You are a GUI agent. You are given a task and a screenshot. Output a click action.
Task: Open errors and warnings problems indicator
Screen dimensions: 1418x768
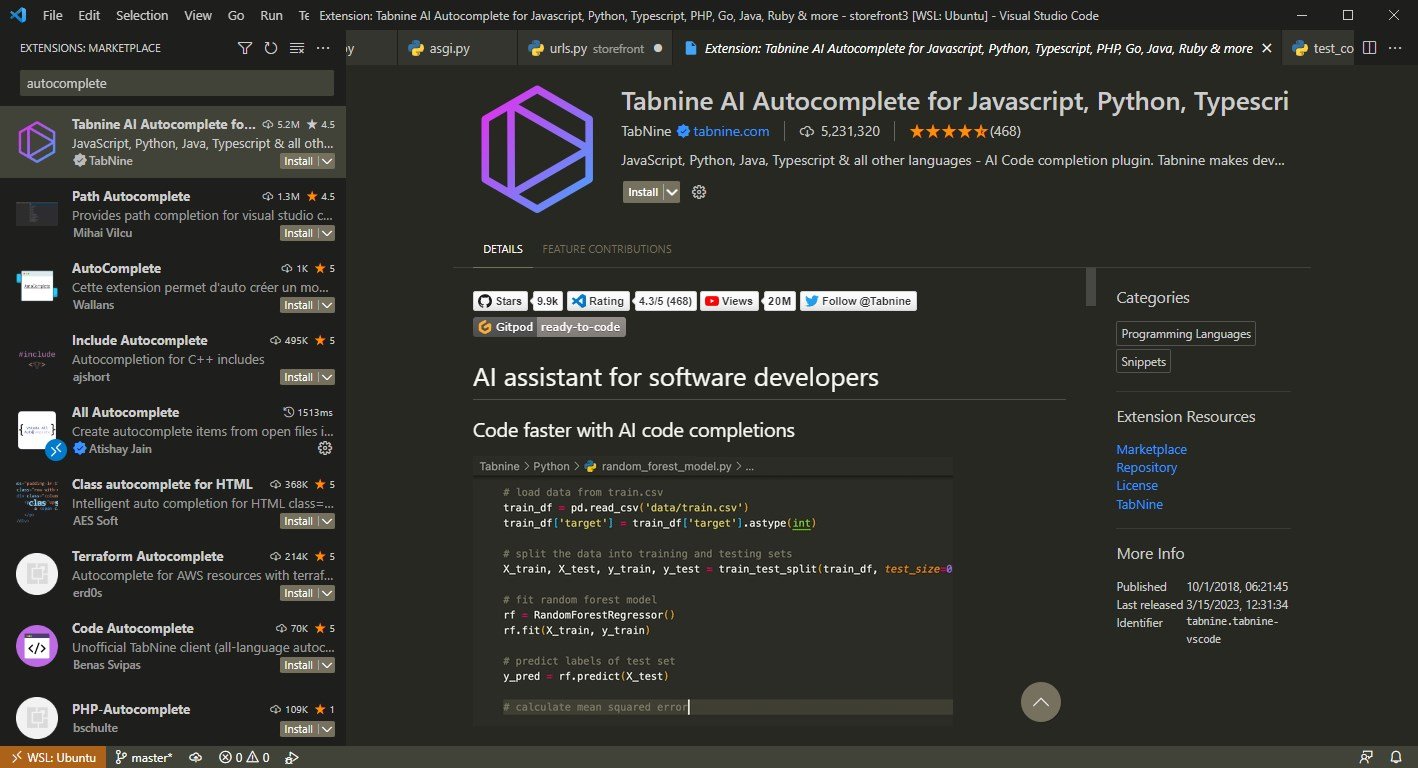245,757
